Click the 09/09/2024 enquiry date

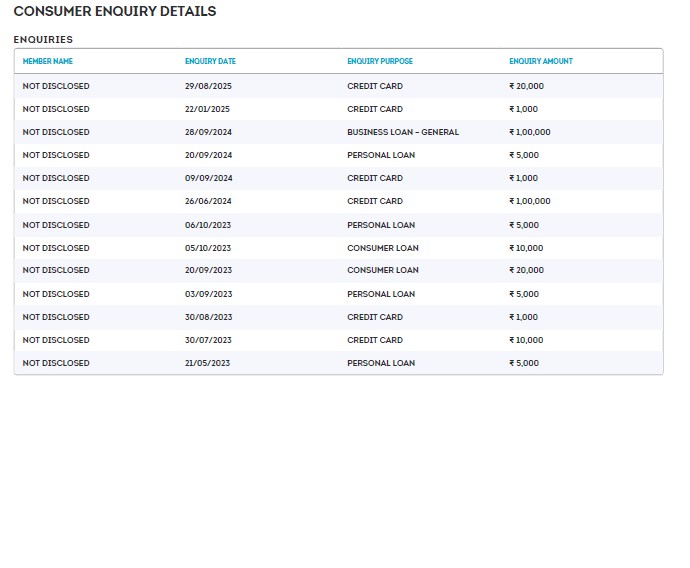tap(208, 178)
